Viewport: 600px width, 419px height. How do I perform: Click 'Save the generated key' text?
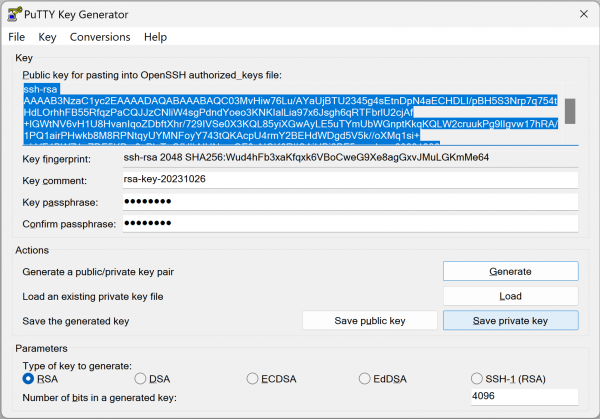point(76,321)
